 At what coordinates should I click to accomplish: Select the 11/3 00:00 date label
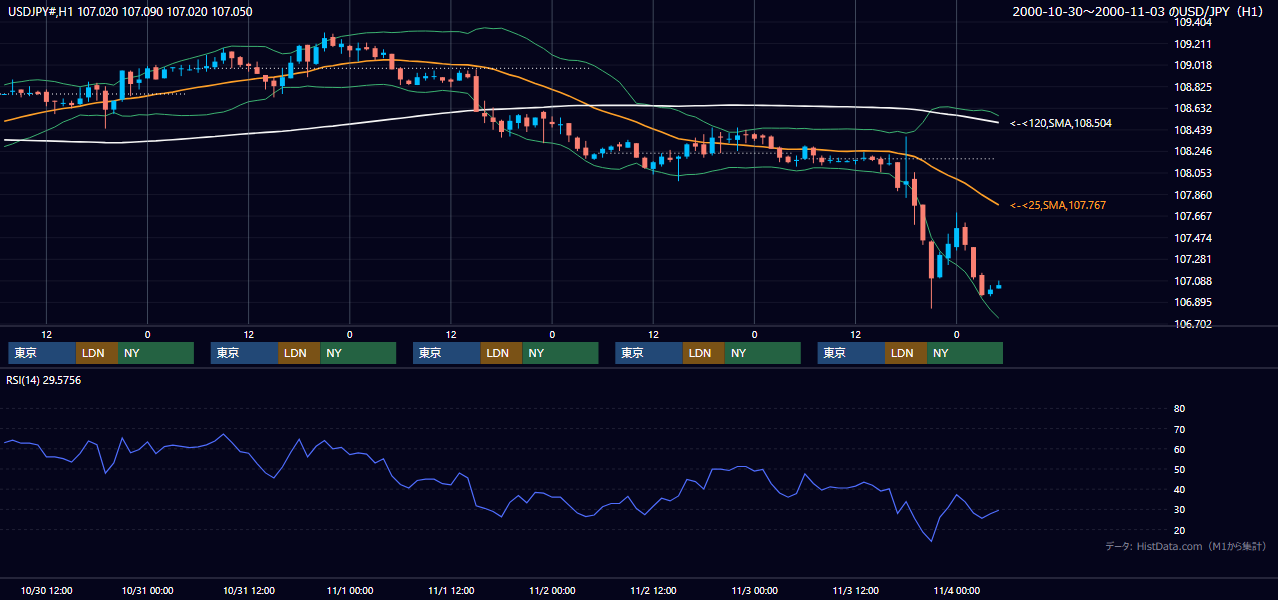click(x=754, y=590)
